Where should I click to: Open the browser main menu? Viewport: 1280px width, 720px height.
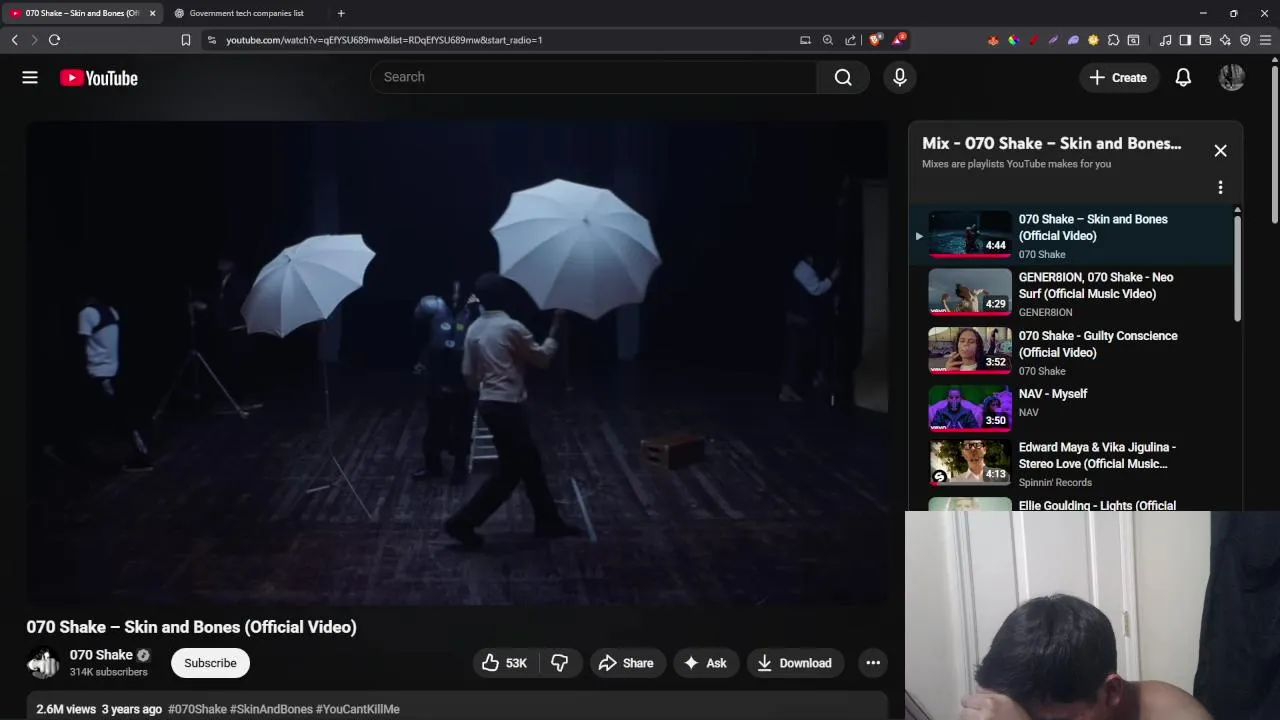[1266, 40]
